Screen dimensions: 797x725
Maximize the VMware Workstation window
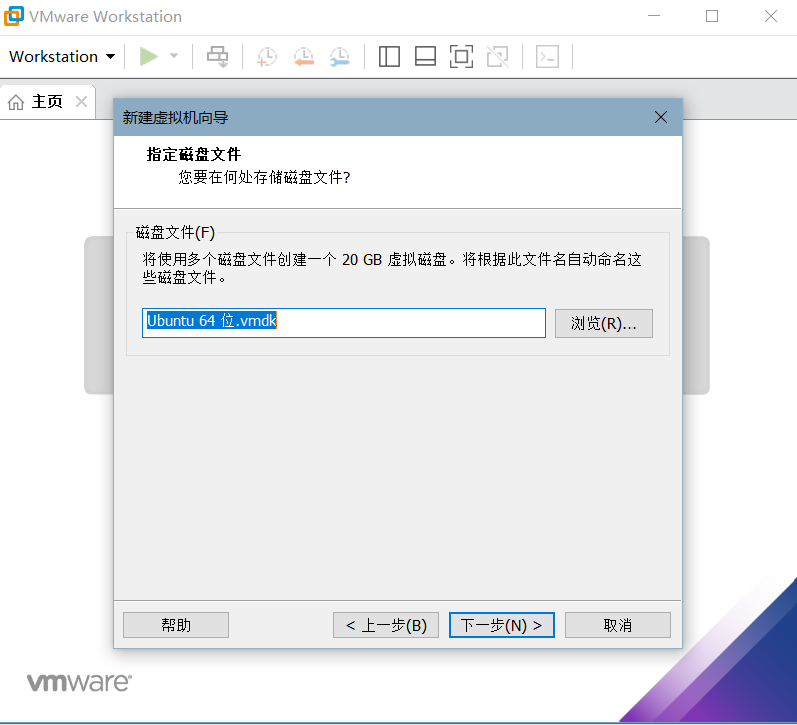[712, 16]
